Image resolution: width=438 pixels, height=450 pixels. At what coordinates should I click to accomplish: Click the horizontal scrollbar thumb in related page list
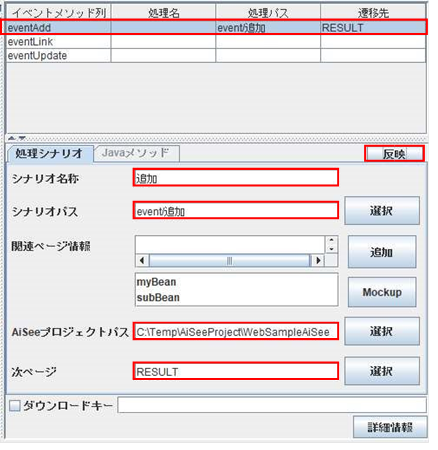coord(230,260)
